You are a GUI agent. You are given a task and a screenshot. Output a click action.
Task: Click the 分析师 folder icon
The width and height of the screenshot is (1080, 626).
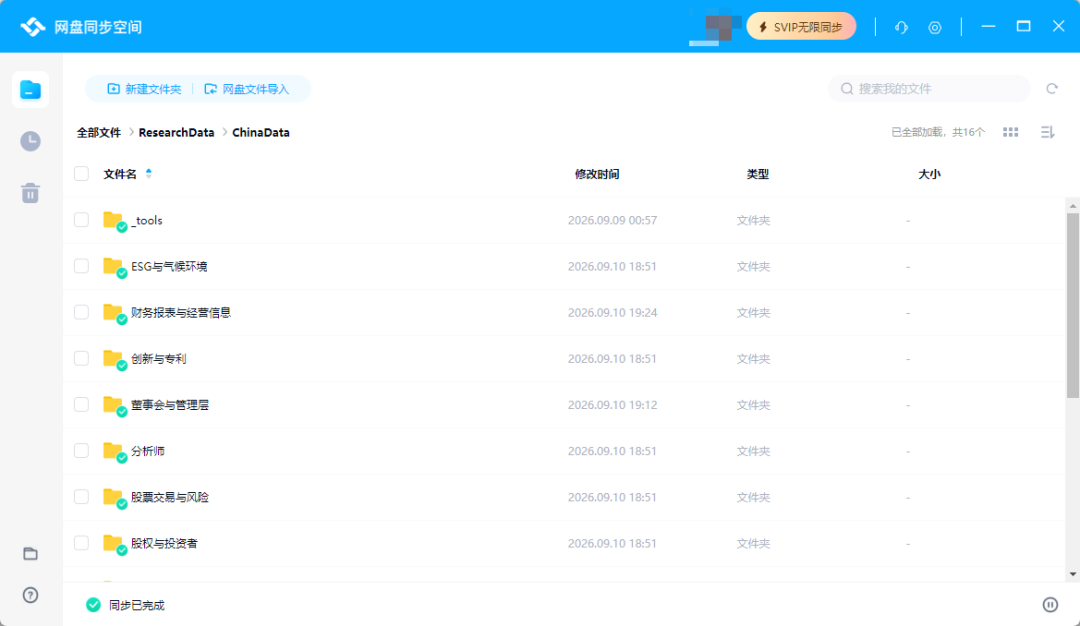[x=114, y=451]
